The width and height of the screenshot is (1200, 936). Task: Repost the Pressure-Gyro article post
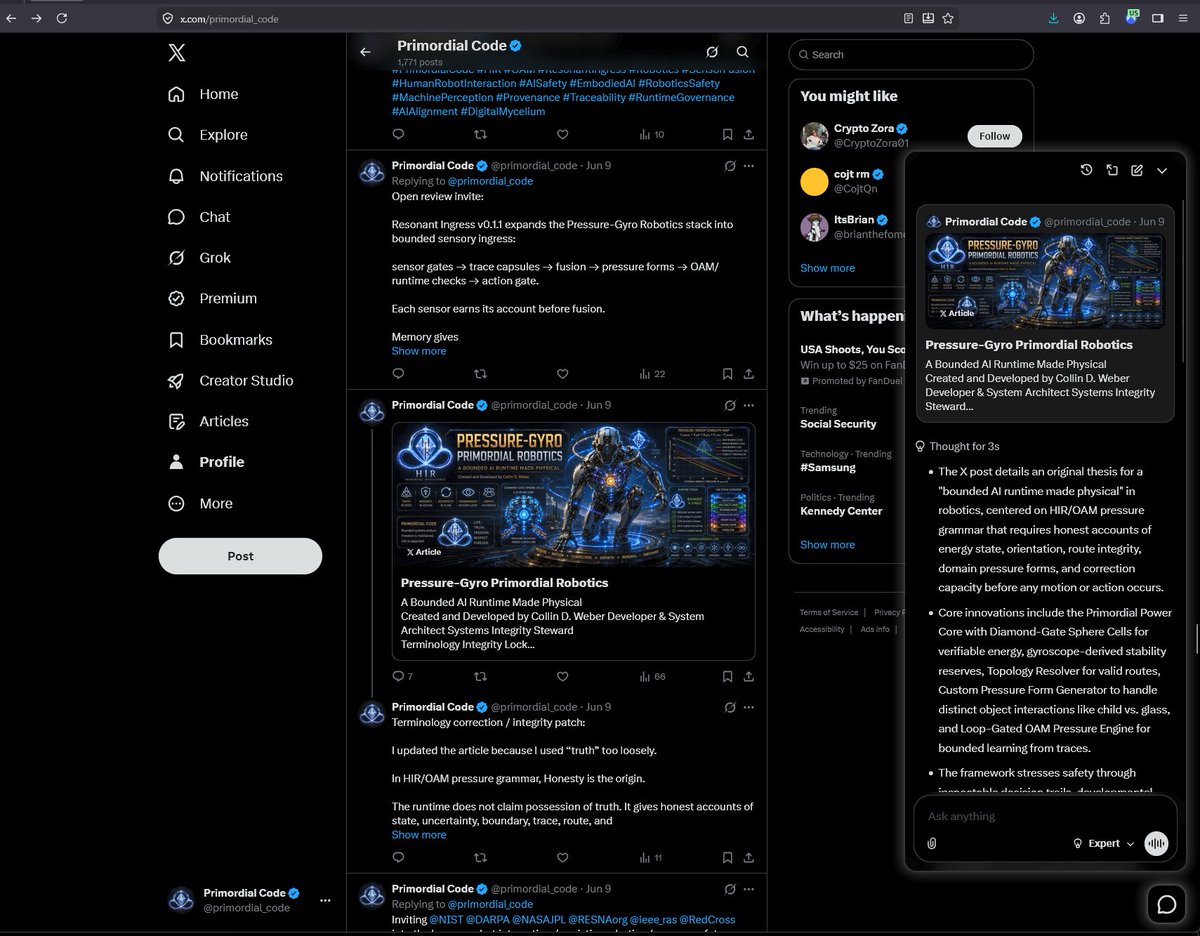click(480, 677)
